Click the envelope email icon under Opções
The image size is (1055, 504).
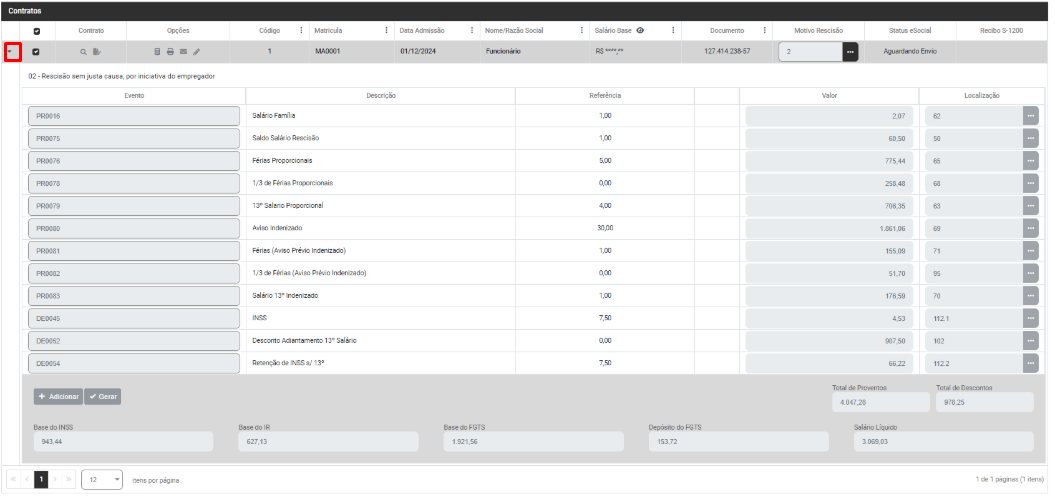184,52
